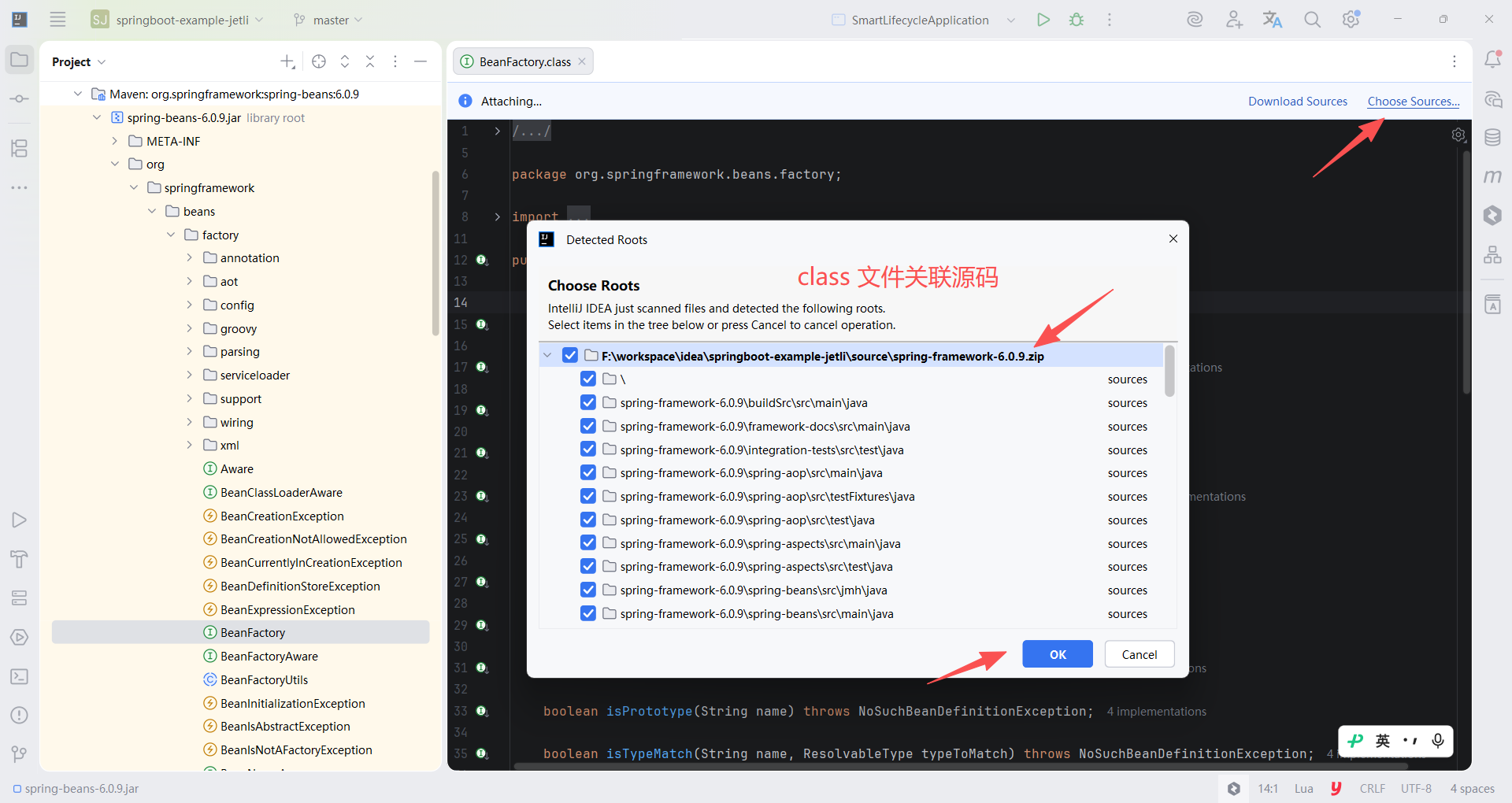Select Opened File locate target icon in the Project panel
This screenshot has width=1512, height=803.
(x=319, y=61)
